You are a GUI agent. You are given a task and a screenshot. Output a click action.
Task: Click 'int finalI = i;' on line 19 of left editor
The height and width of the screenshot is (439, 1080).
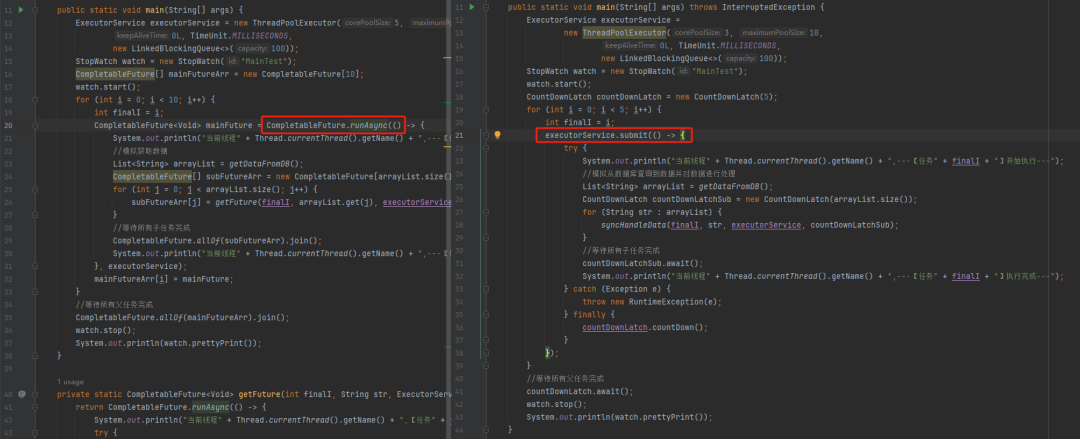[129, 112]
